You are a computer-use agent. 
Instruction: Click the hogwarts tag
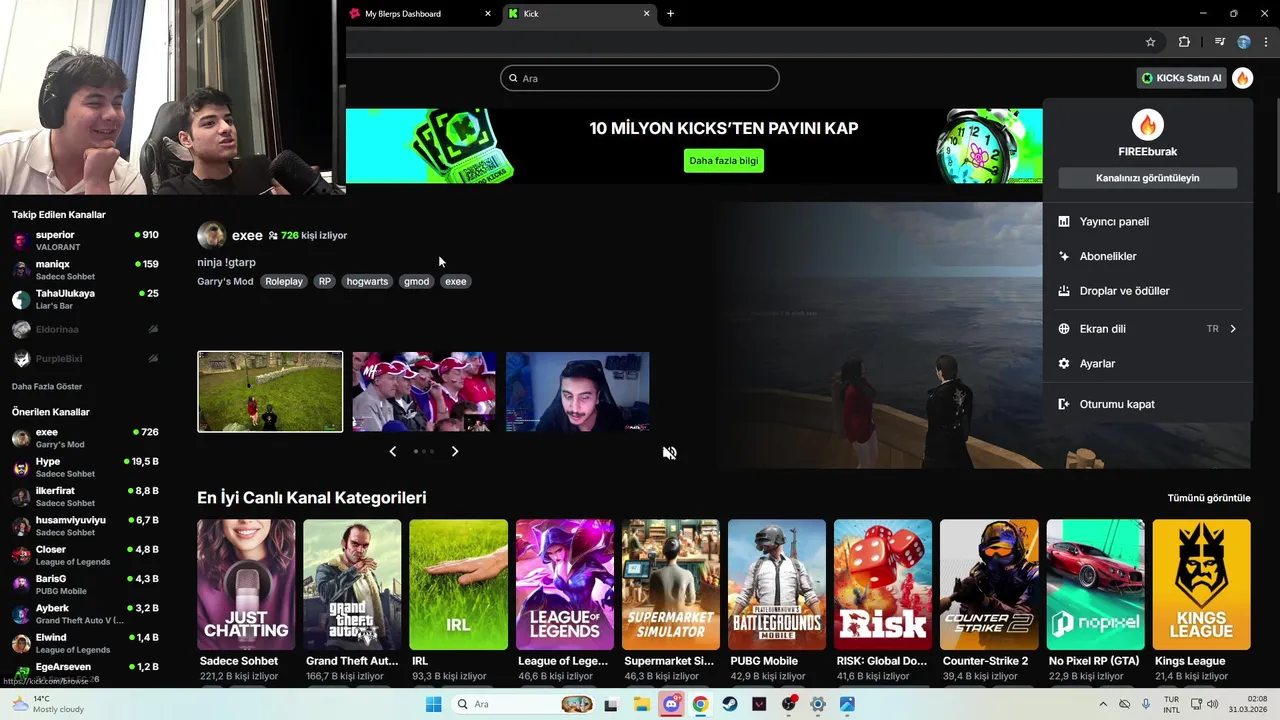(367, 282)
